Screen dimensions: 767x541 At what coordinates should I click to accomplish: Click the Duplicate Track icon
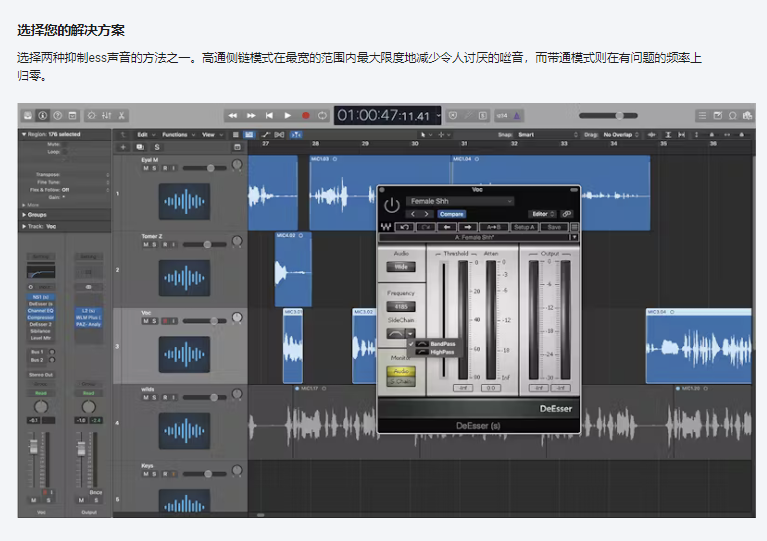click(140, 147)
